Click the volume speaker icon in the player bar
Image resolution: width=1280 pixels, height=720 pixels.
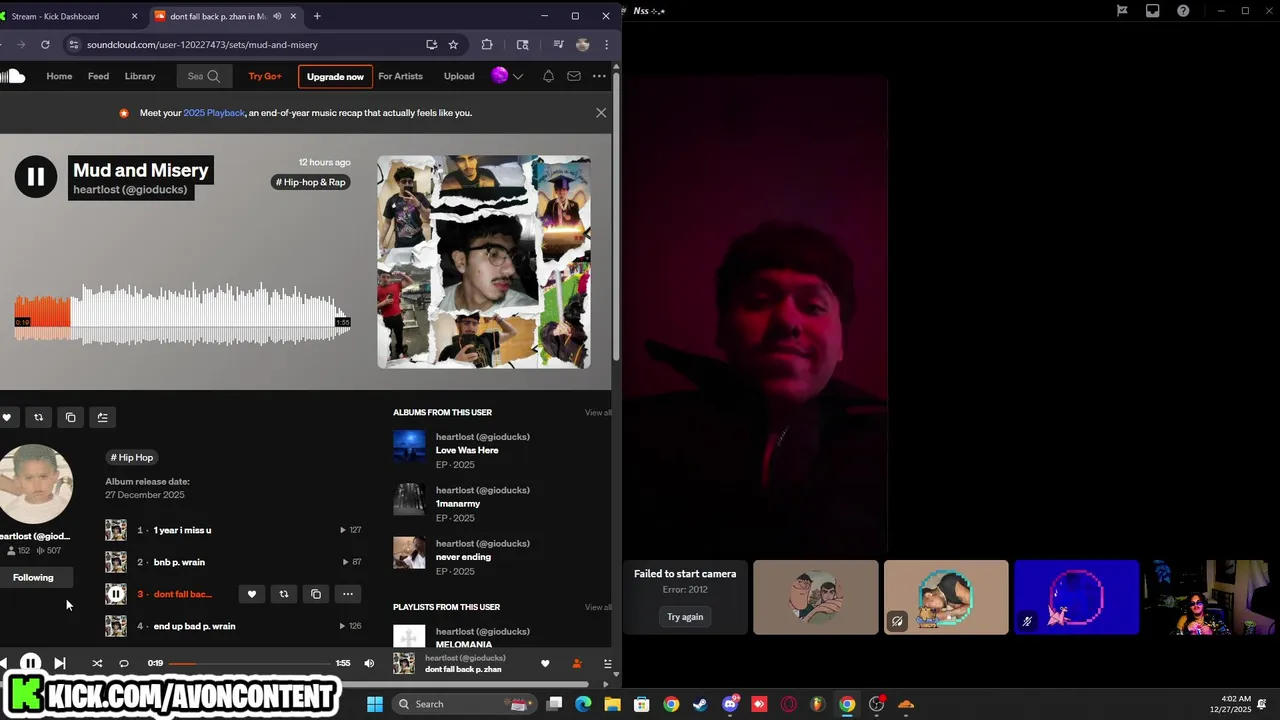(x=369, y=663)
